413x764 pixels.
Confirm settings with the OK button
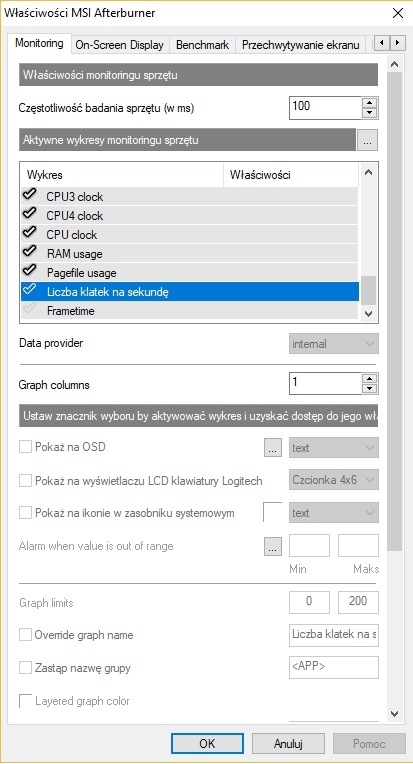click(x=207, y=744)
